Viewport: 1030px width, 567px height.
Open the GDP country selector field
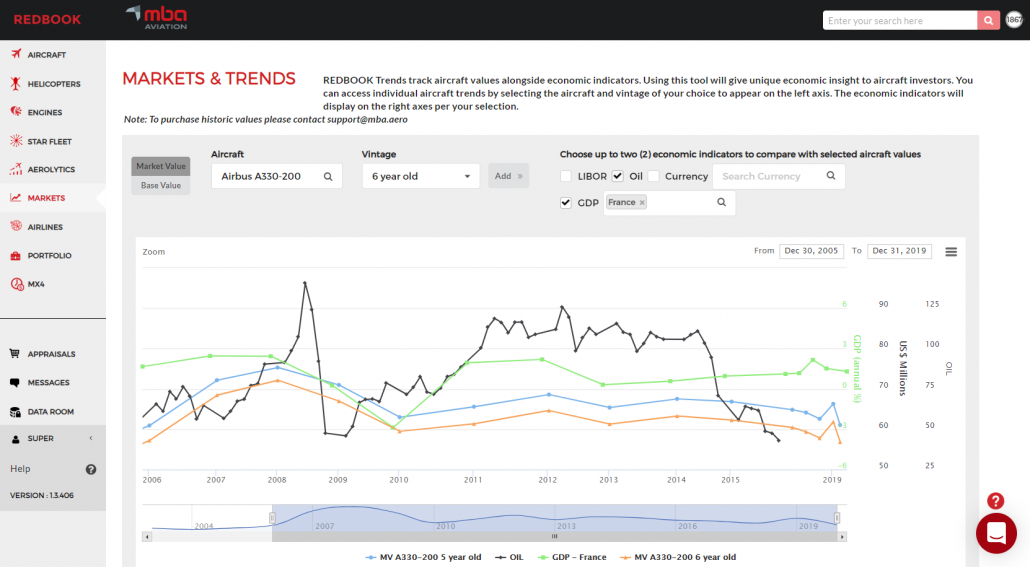coord(669,202)
